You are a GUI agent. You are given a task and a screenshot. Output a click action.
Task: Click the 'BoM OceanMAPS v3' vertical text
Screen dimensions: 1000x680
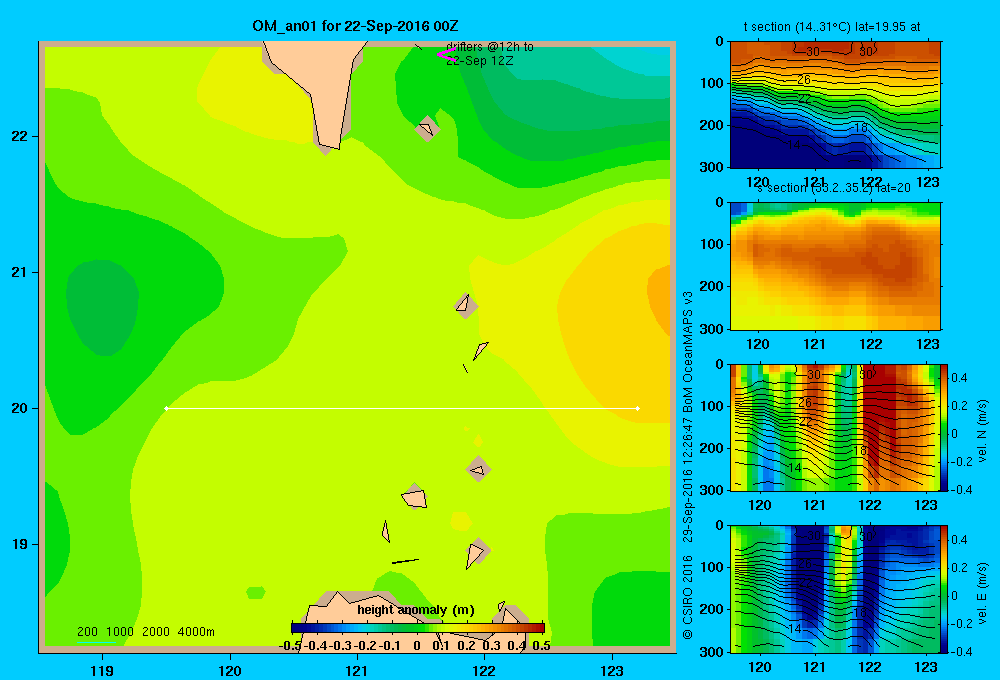point(688,352)
